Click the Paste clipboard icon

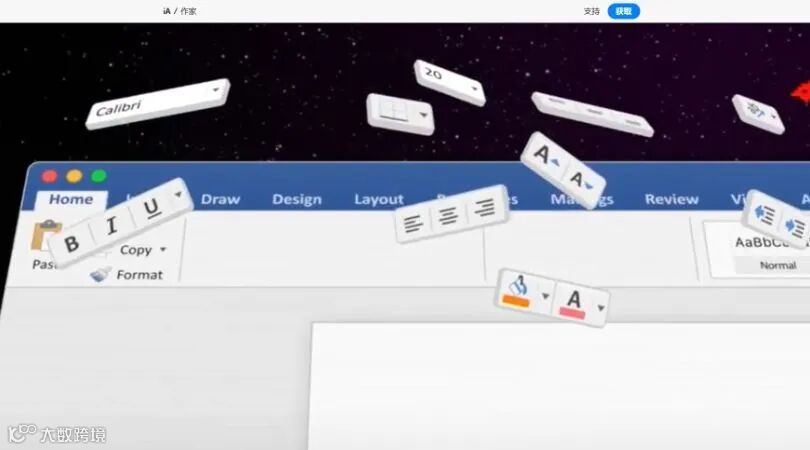(x=45, y=236)
